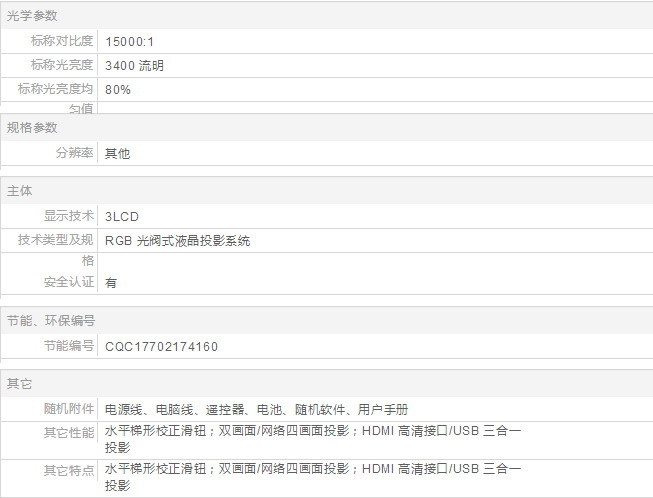Click the 其它 section header
The height and width of the screenshot is (498, 653).
click(20, 383)
